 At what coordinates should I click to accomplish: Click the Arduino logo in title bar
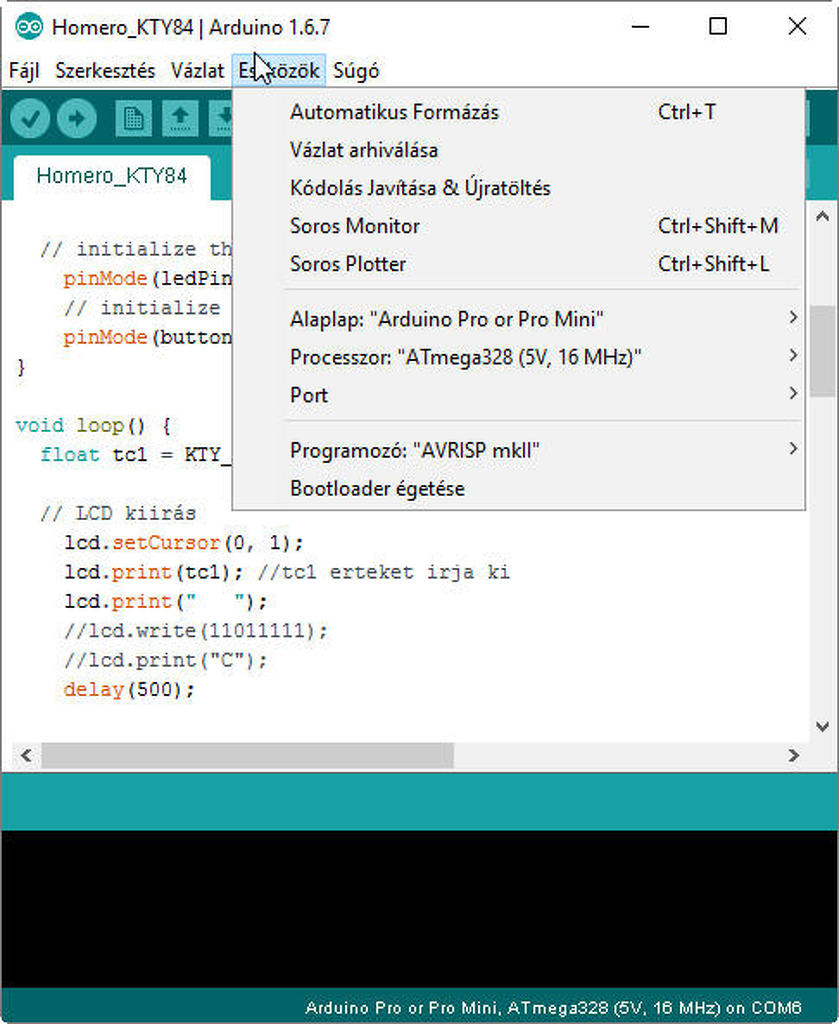tap(28, 27)
